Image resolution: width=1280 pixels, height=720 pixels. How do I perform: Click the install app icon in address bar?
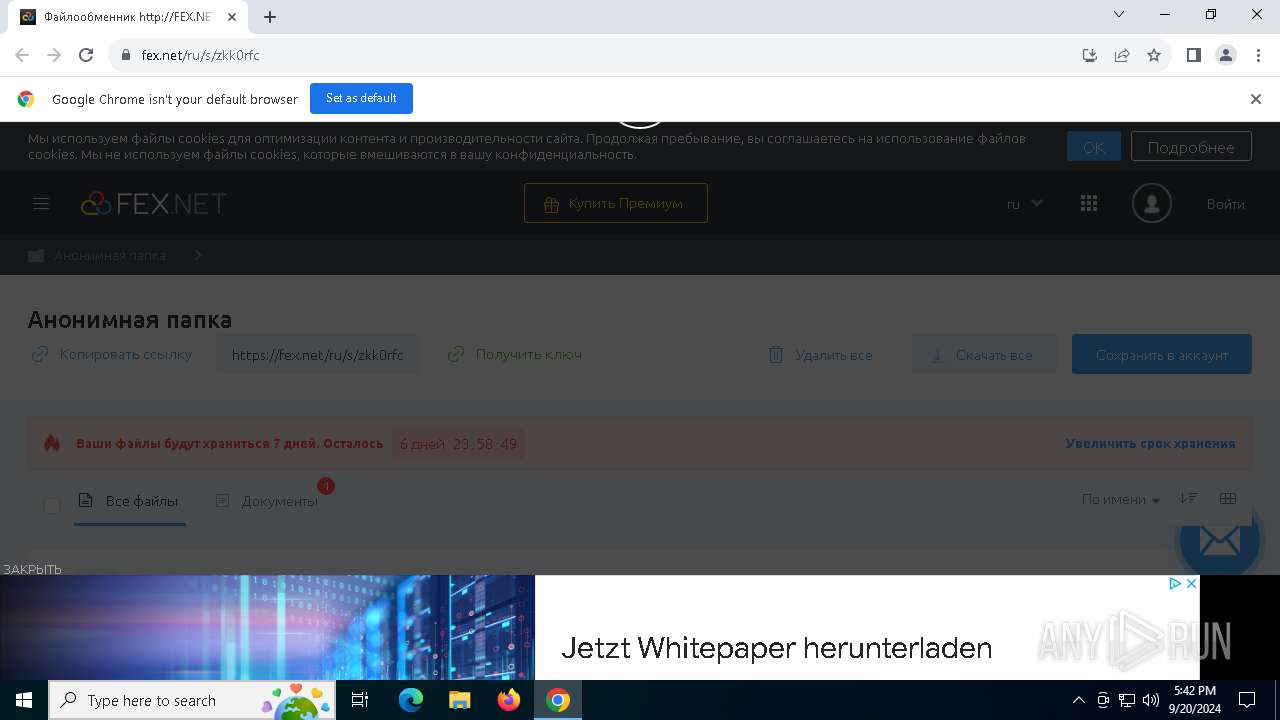pos(1090,55)
